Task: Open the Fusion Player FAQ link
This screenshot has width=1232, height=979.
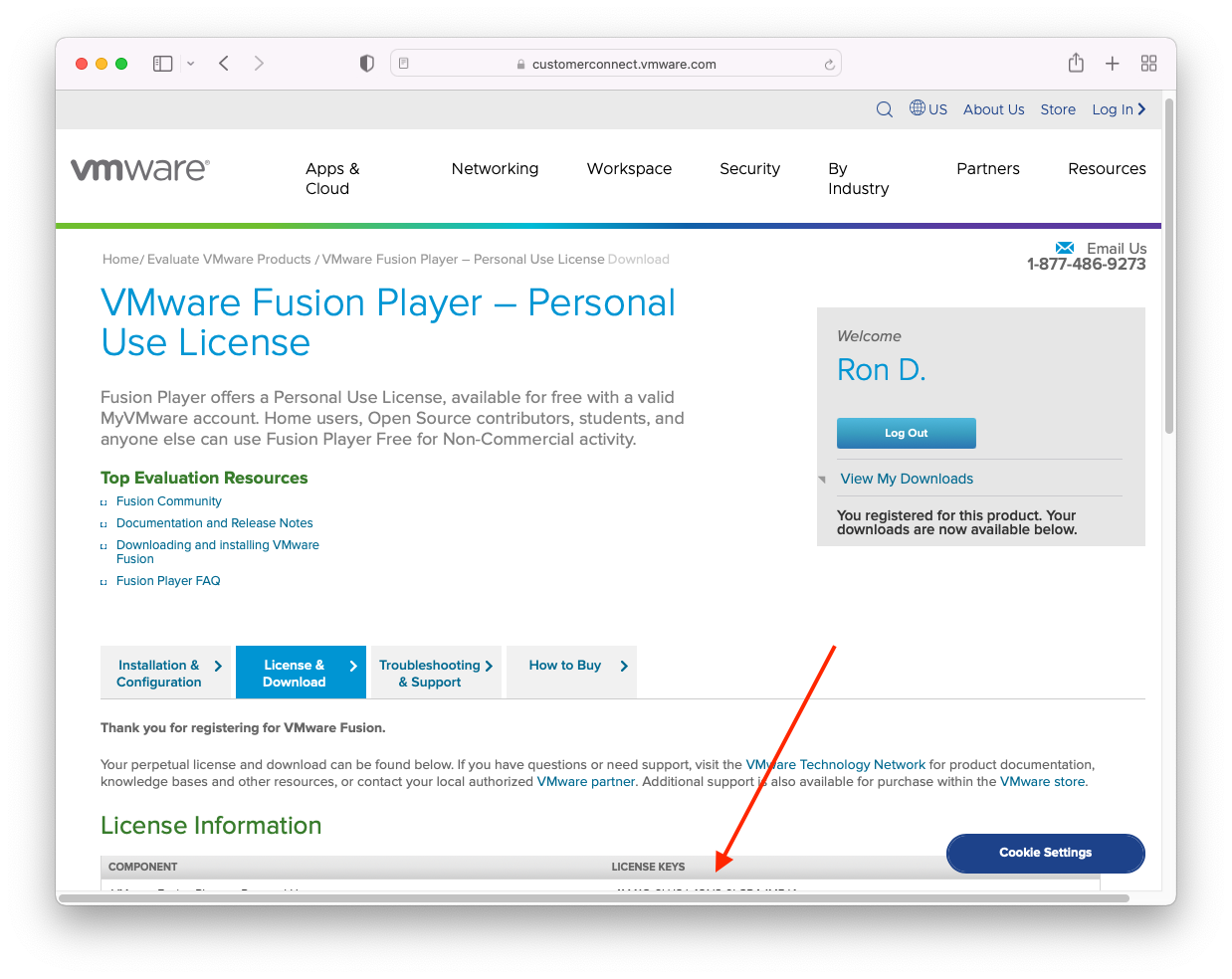Action: 168,581
